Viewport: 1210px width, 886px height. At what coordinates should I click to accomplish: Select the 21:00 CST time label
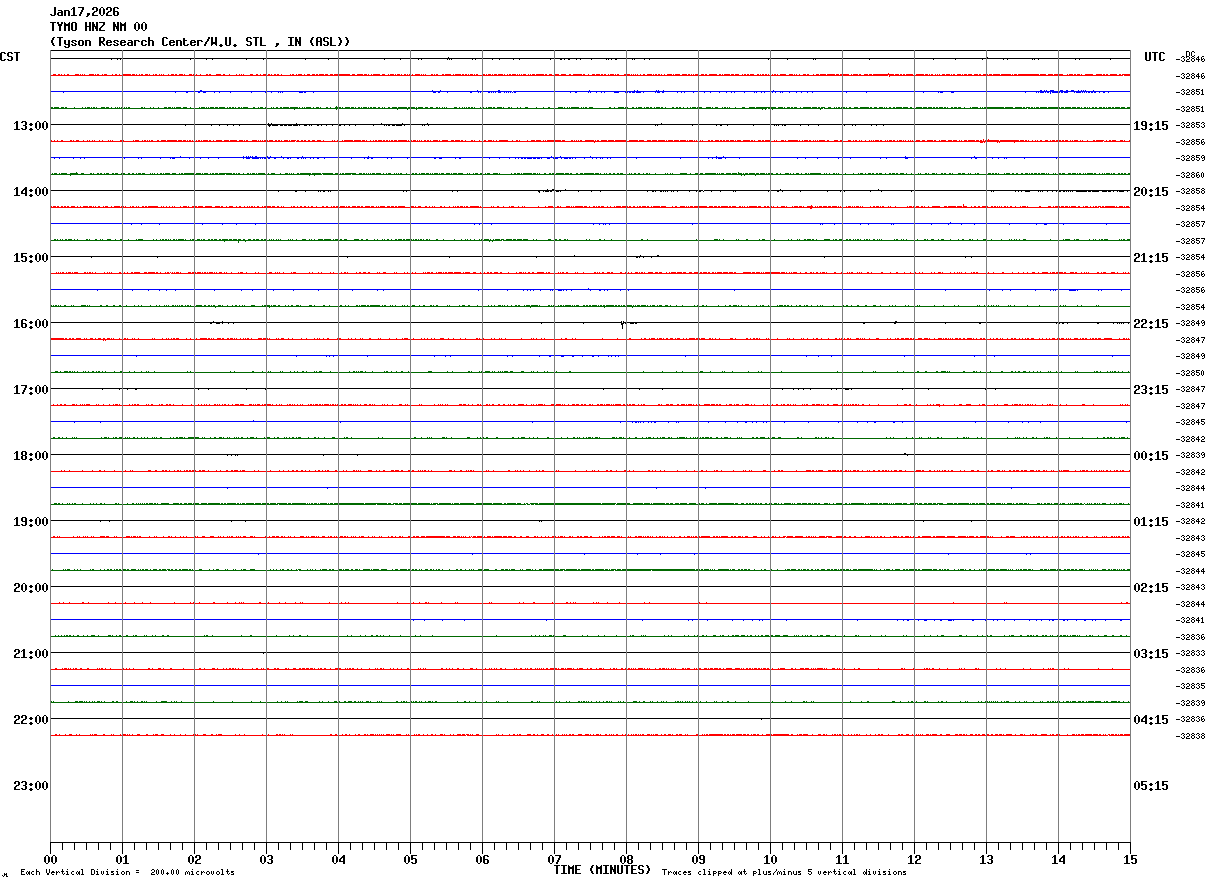(31, 654)
